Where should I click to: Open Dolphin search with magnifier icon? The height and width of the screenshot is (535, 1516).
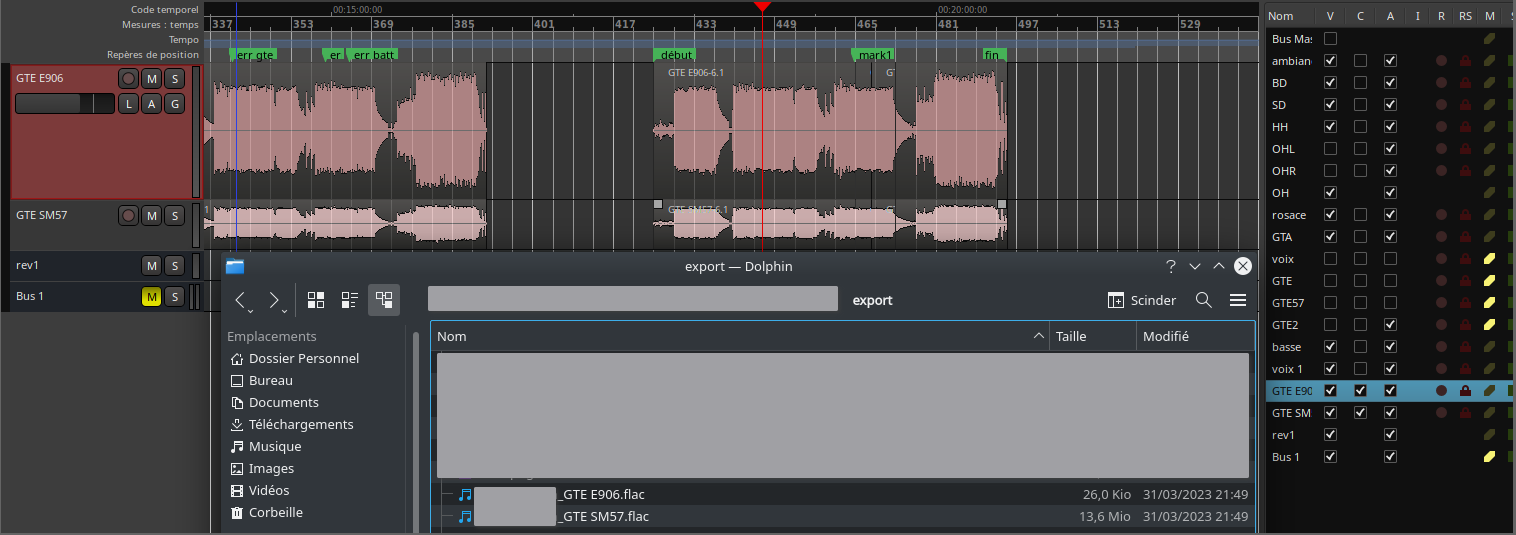click(1204, 300)
